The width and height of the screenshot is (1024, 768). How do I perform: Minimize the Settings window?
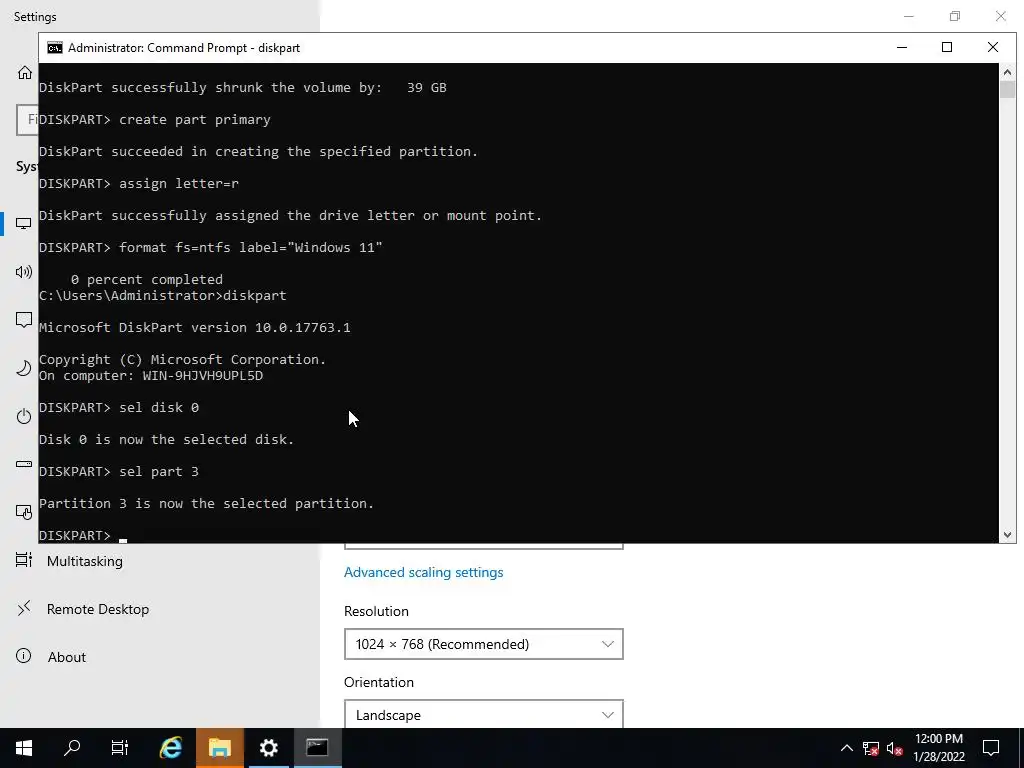tap(908, 16)
